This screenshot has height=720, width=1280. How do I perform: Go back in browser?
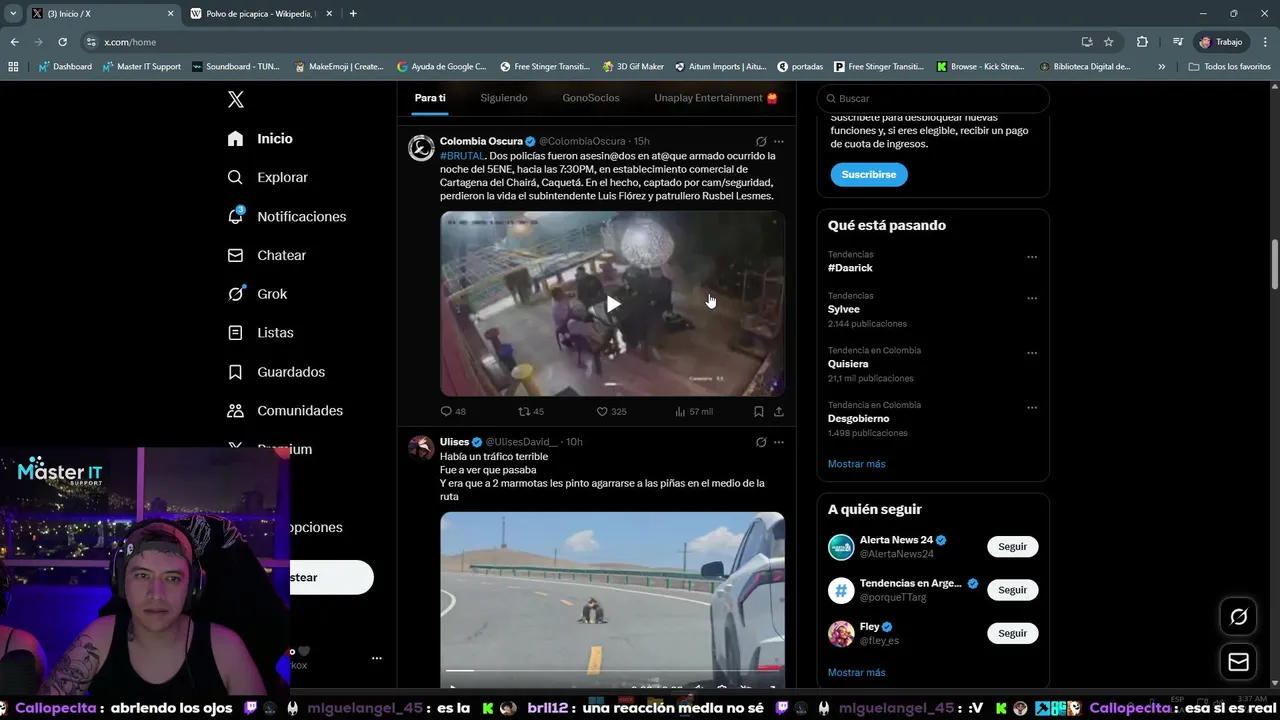point(14,42)
